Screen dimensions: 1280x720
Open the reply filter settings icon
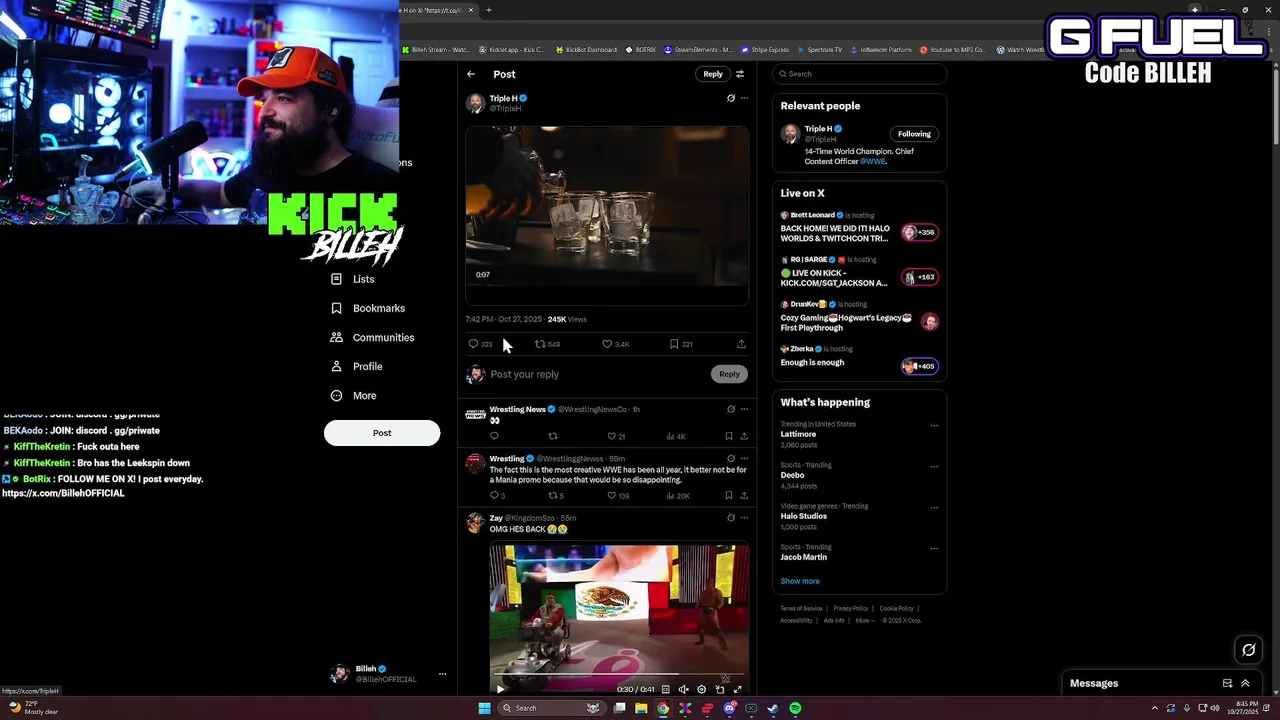[740, 74]
